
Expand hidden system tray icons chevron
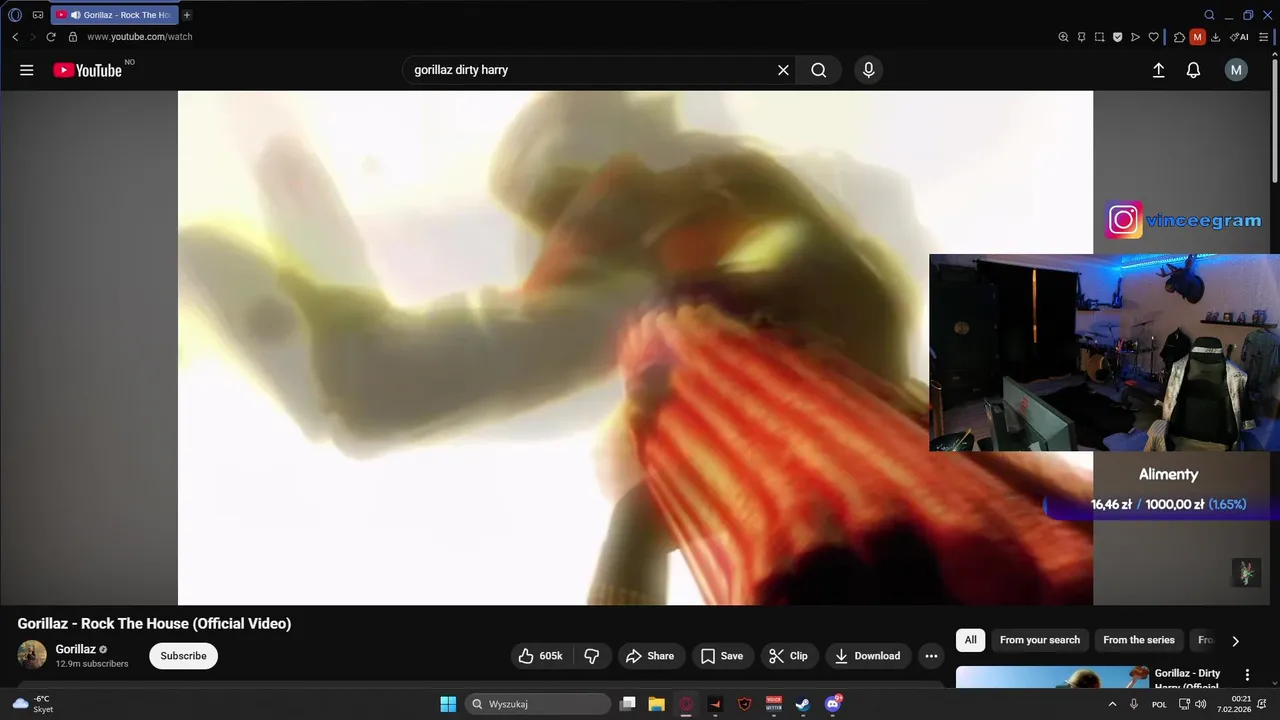pyautogui.click(x=1113, y=704)
